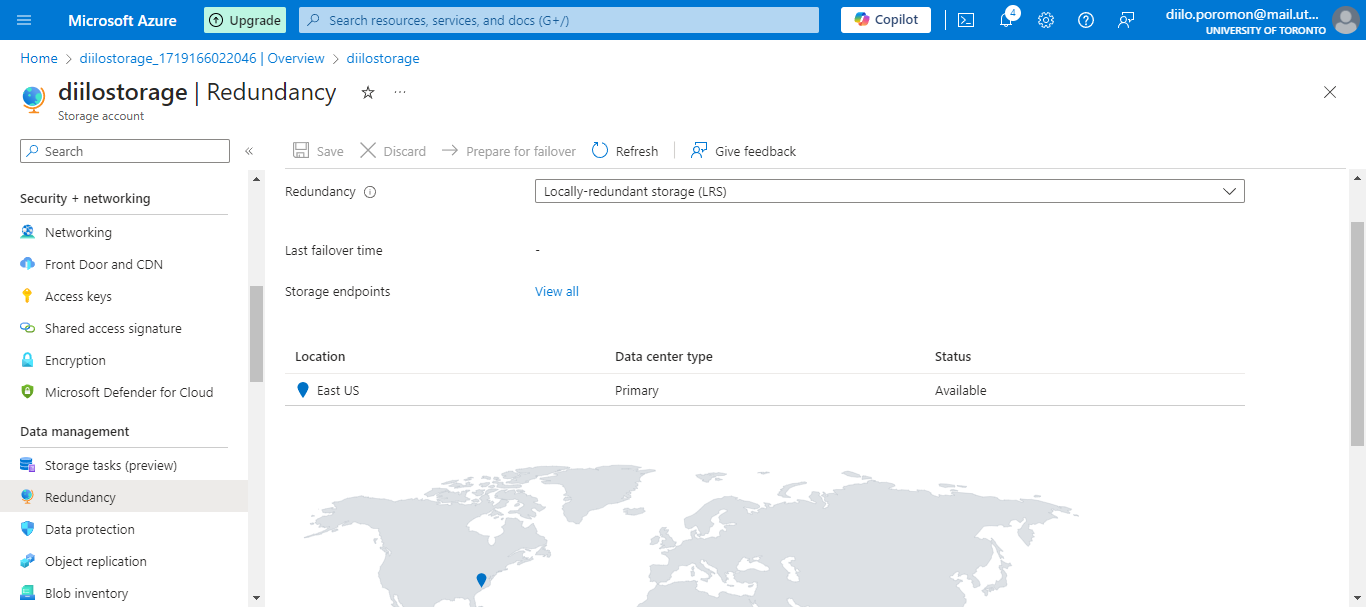Collapse the left sidebar menu
This screenshot has width=1366, height=607.
pyautogui.click(x=249, y=152)
